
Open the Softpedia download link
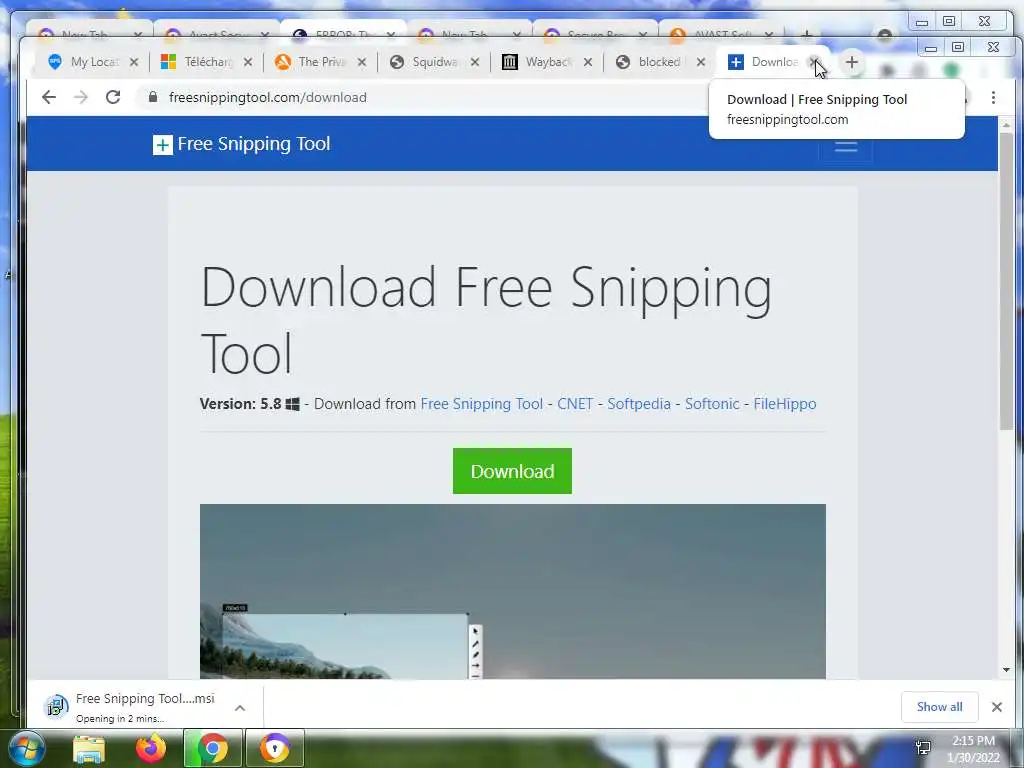coord(639,404)
